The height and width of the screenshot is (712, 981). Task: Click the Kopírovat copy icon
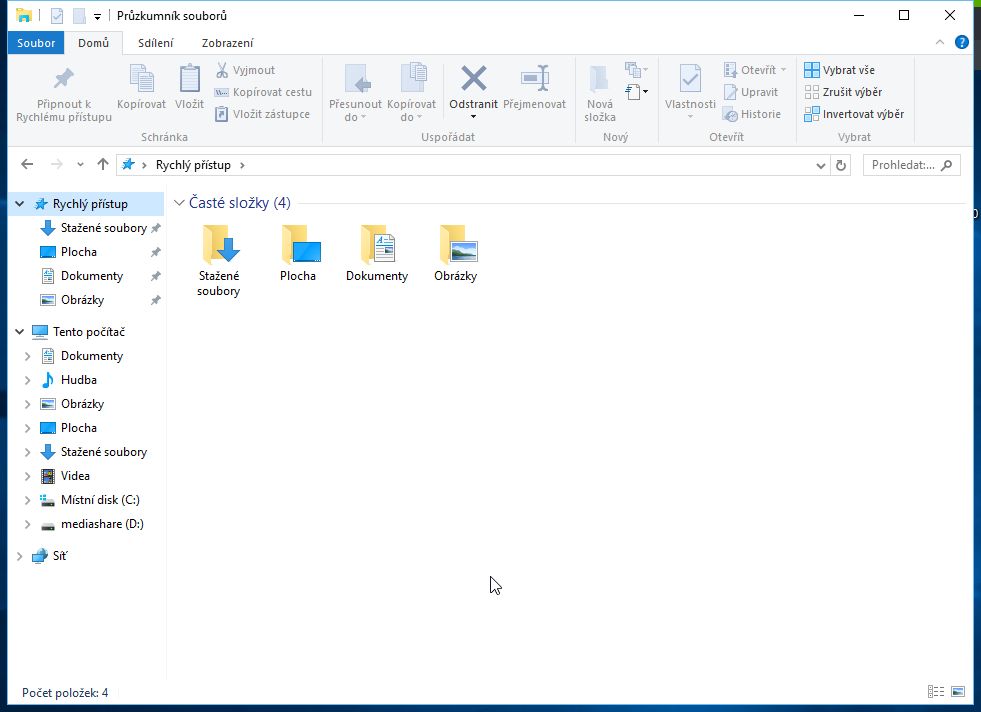pos(141,79)
